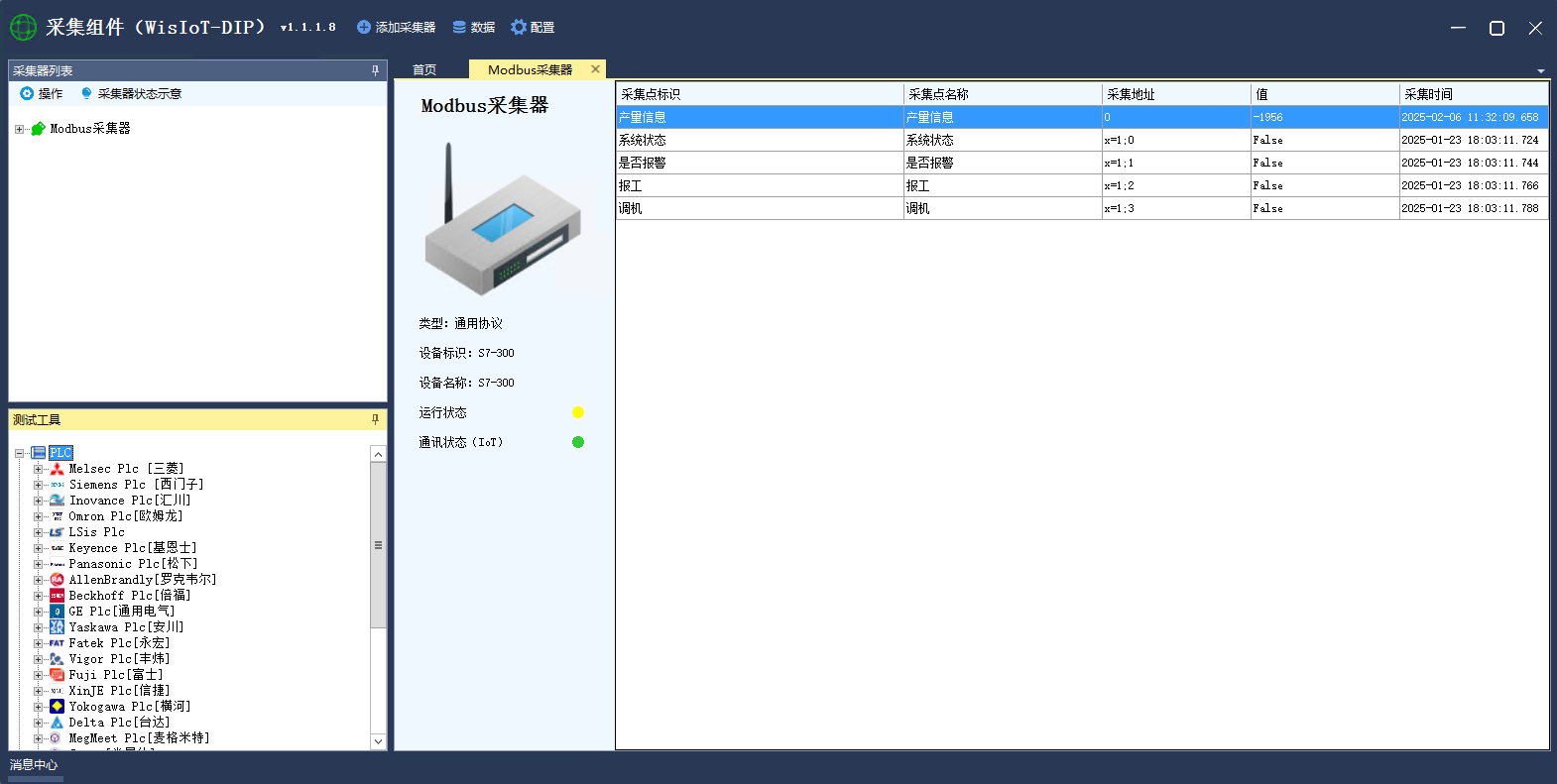1557x784 pixels.
Task: Click the Delta Plc icon
Action: coord(57,723)
